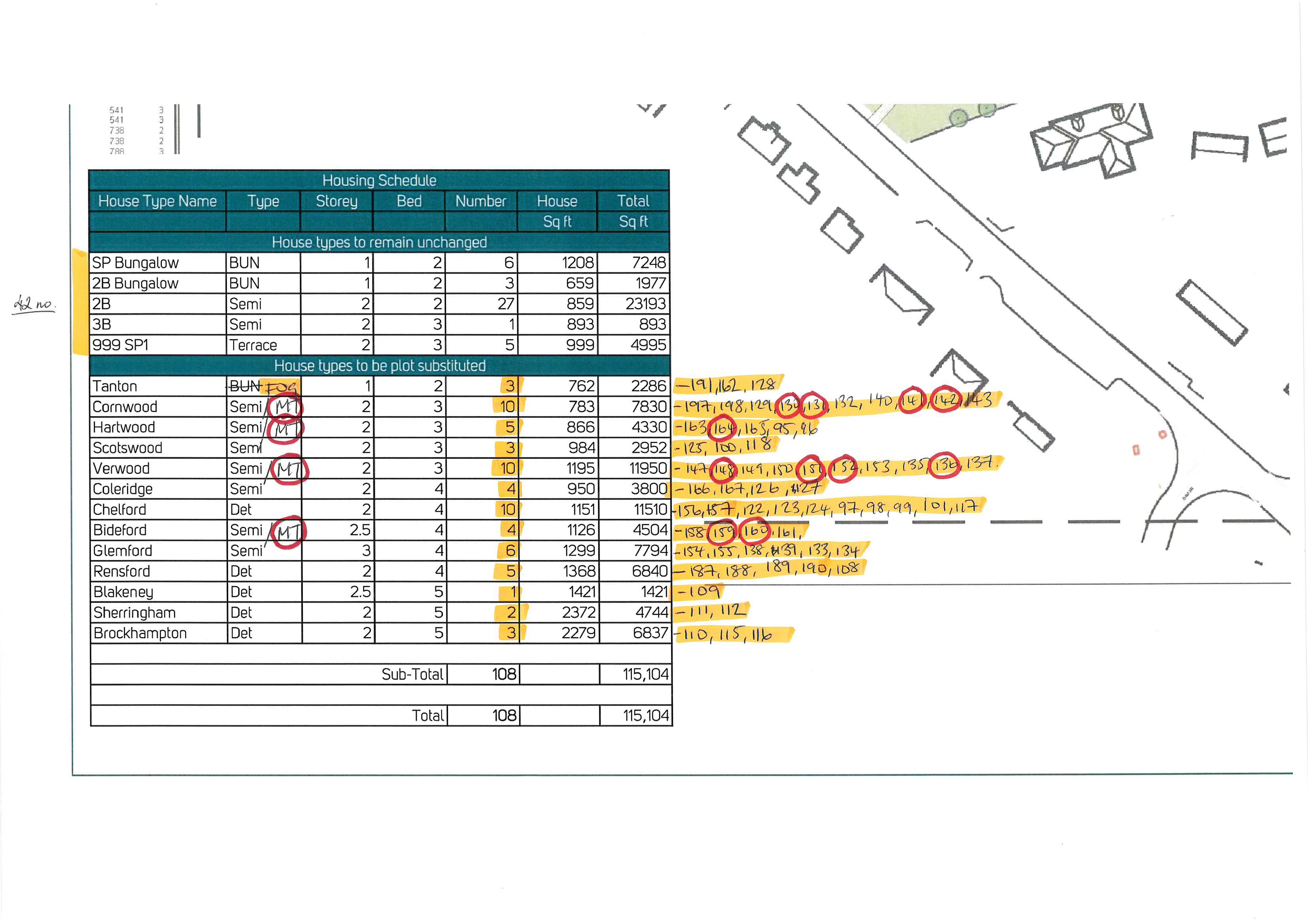The width and height of the screenshot is (1308, 924).
Task: Click the red-circled MT beside Verwood
Action: 289,469
